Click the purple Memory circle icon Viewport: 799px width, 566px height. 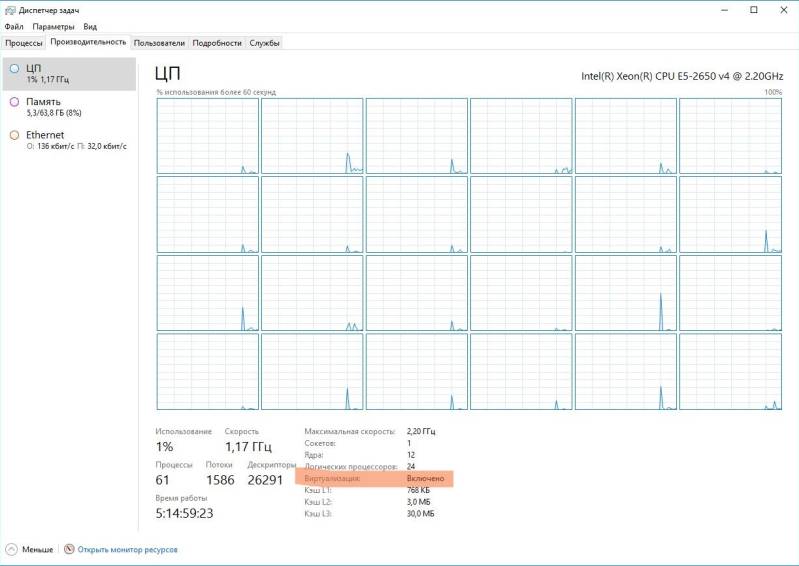(14, 102)
